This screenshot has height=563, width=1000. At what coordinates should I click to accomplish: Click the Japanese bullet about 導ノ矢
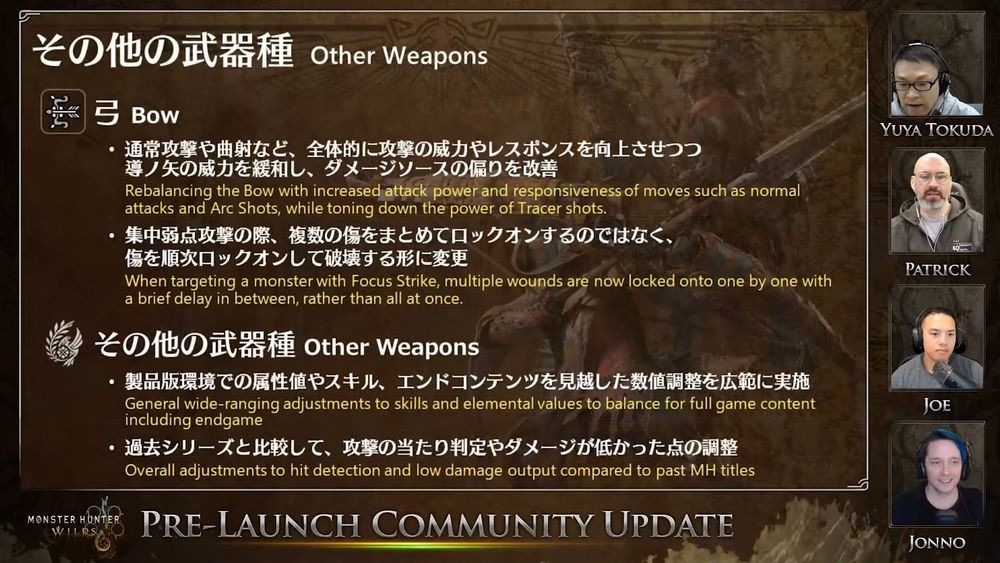point(413,159)
